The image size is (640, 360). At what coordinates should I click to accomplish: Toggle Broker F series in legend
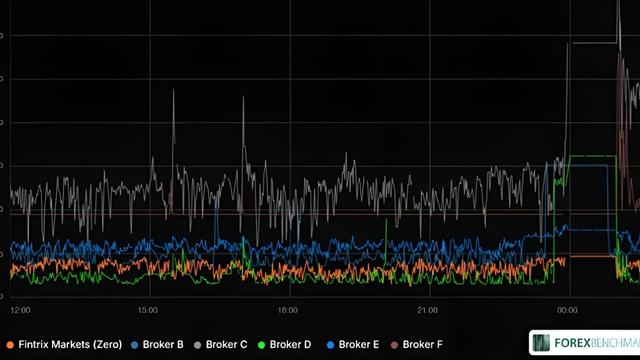pos(417,344)
